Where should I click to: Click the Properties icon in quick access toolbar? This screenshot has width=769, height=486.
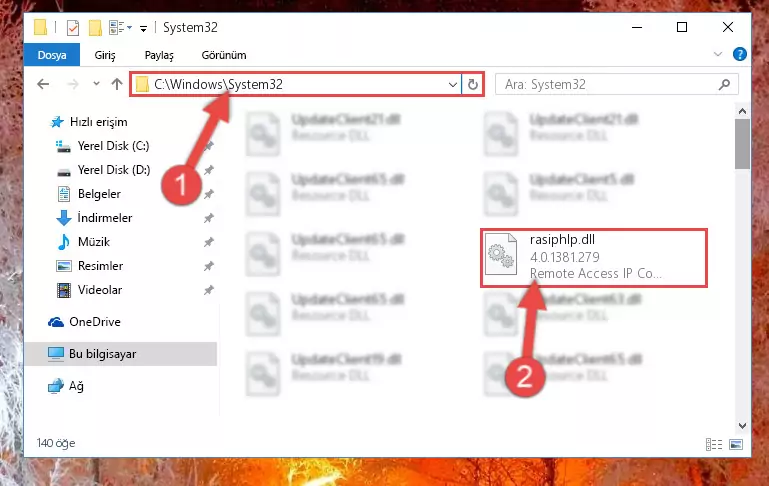point(73,27)
